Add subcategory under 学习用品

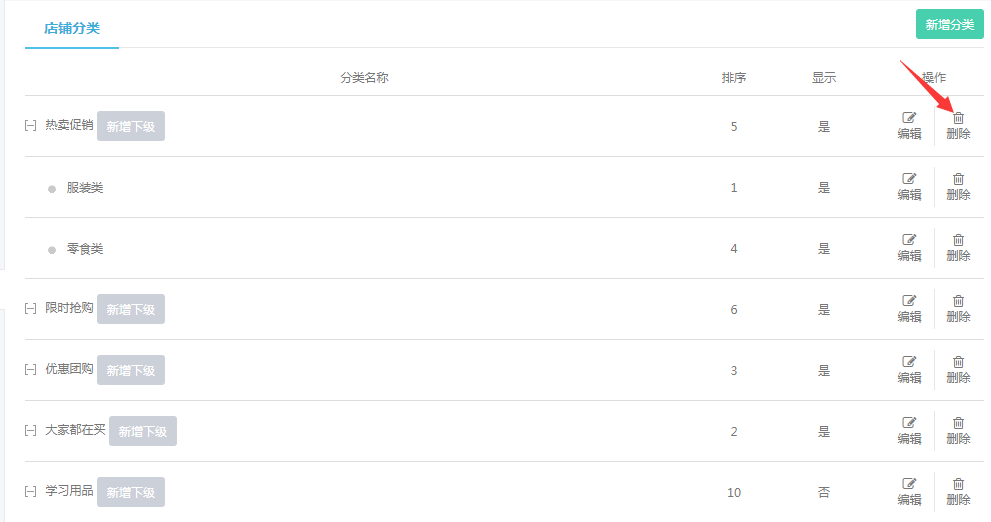pos(131,492)
